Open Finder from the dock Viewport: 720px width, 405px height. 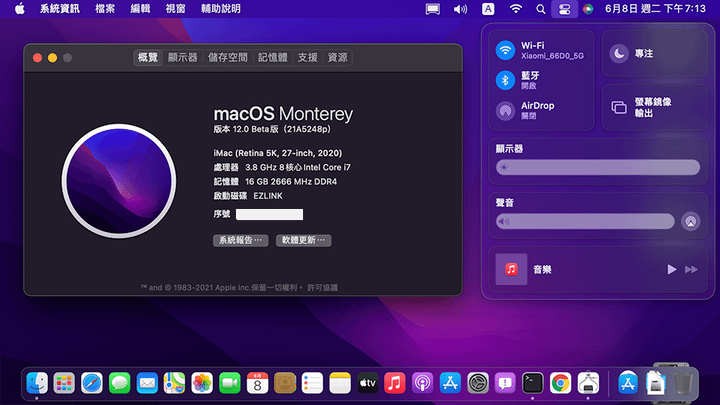point(37,383)
